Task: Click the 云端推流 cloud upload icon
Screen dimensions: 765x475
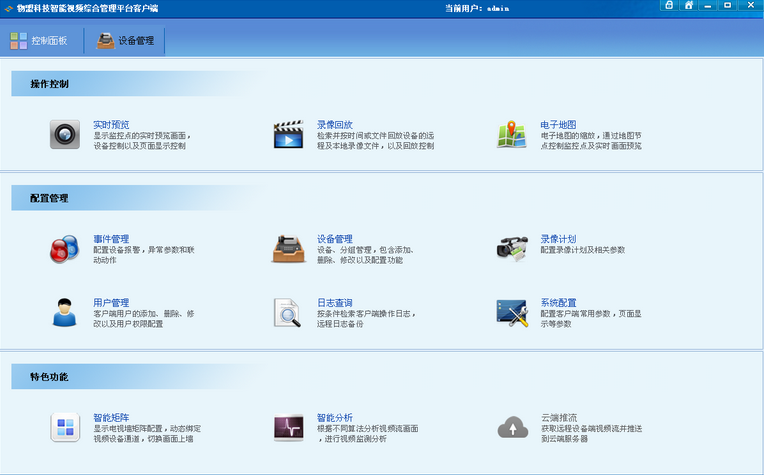Action: coord(512,427)
